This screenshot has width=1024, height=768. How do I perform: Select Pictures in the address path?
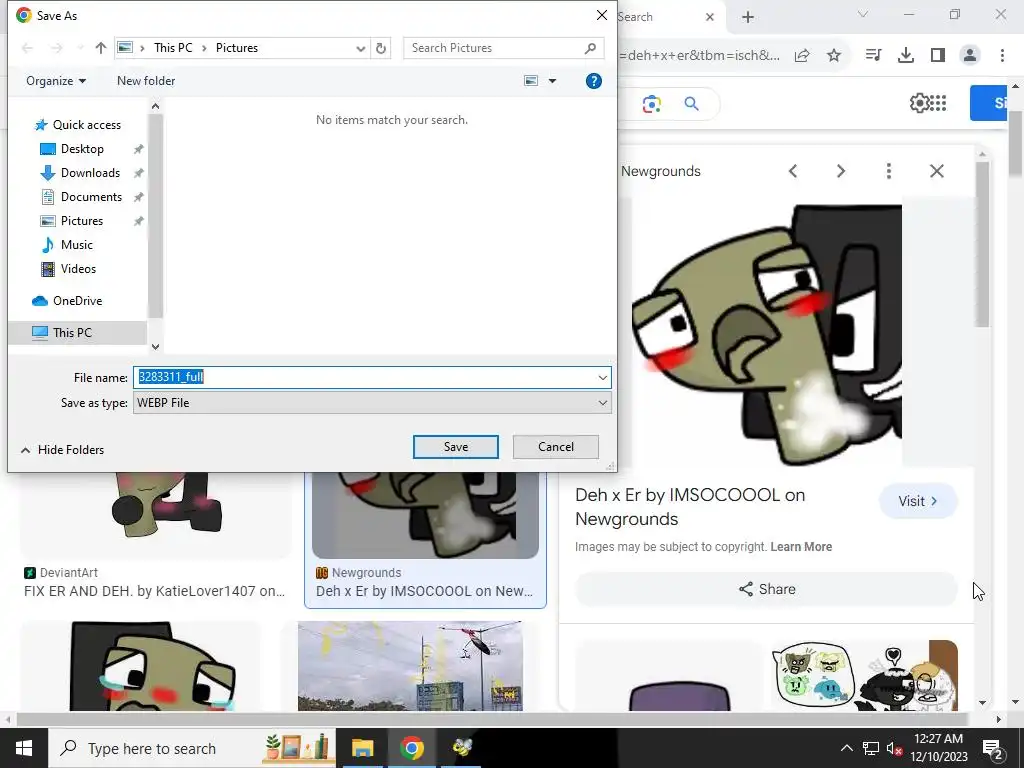(x=236, y=48)
